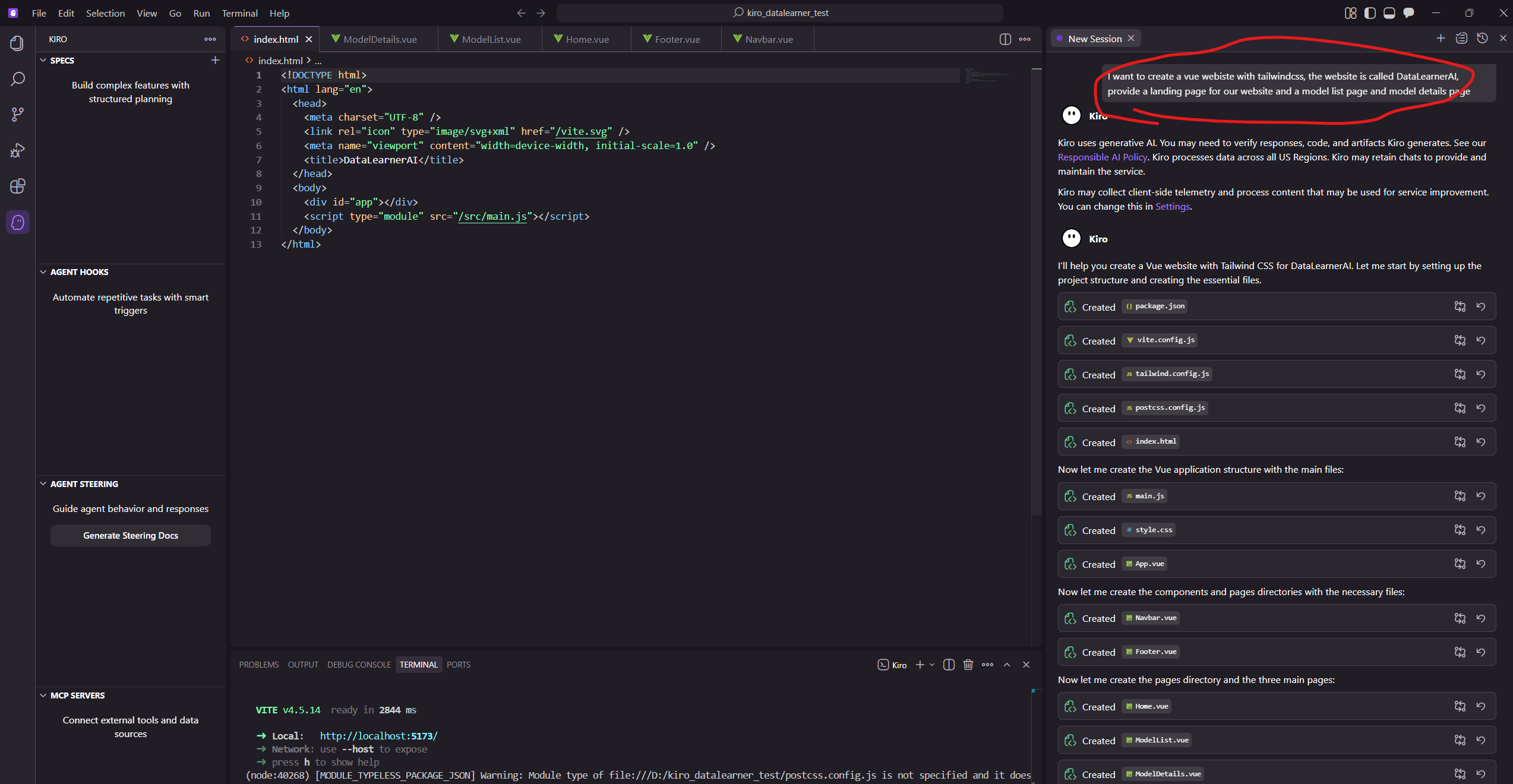Open the File menu
This screenshot has height=784, width=1513.
[x=39, y=13]
